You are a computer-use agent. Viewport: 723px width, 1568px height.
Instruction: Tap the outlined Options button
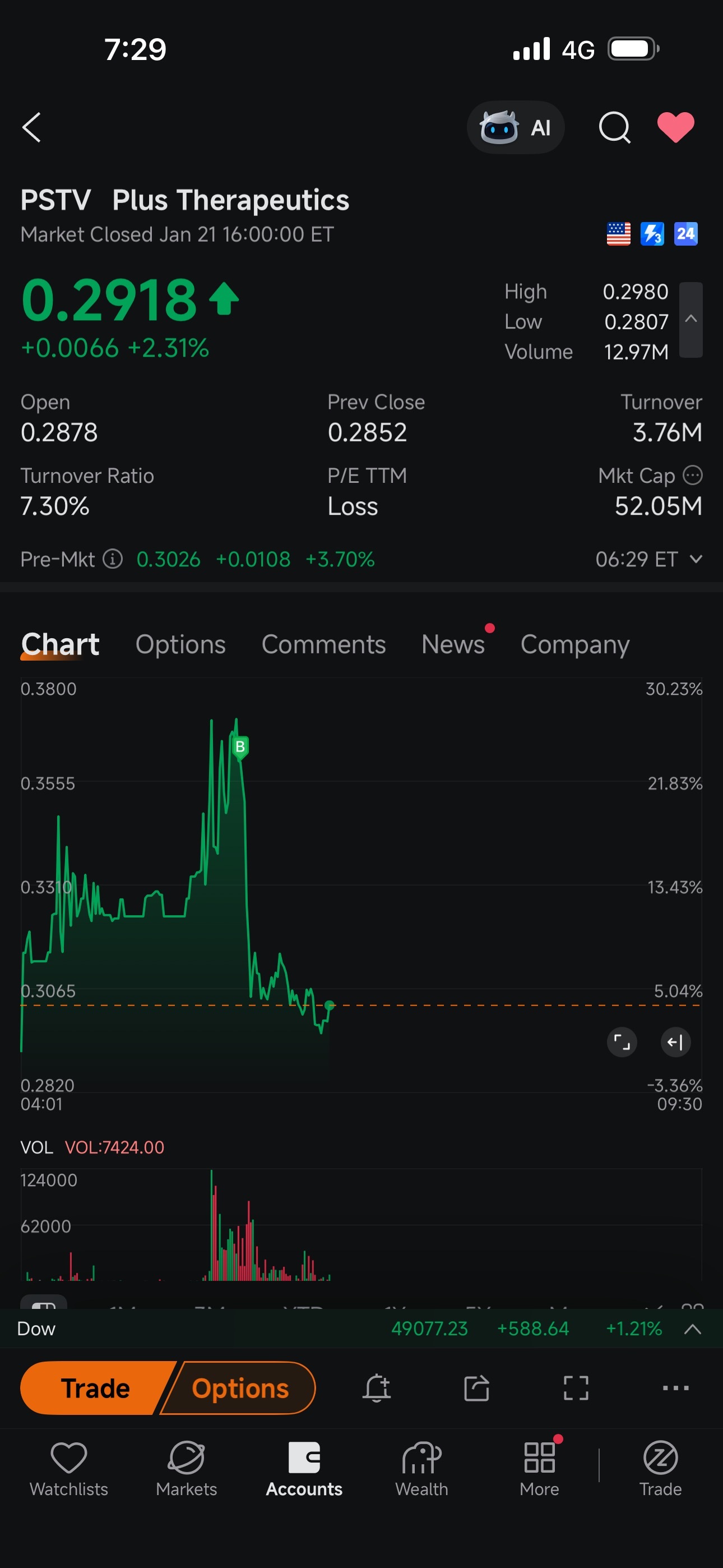240,1388
